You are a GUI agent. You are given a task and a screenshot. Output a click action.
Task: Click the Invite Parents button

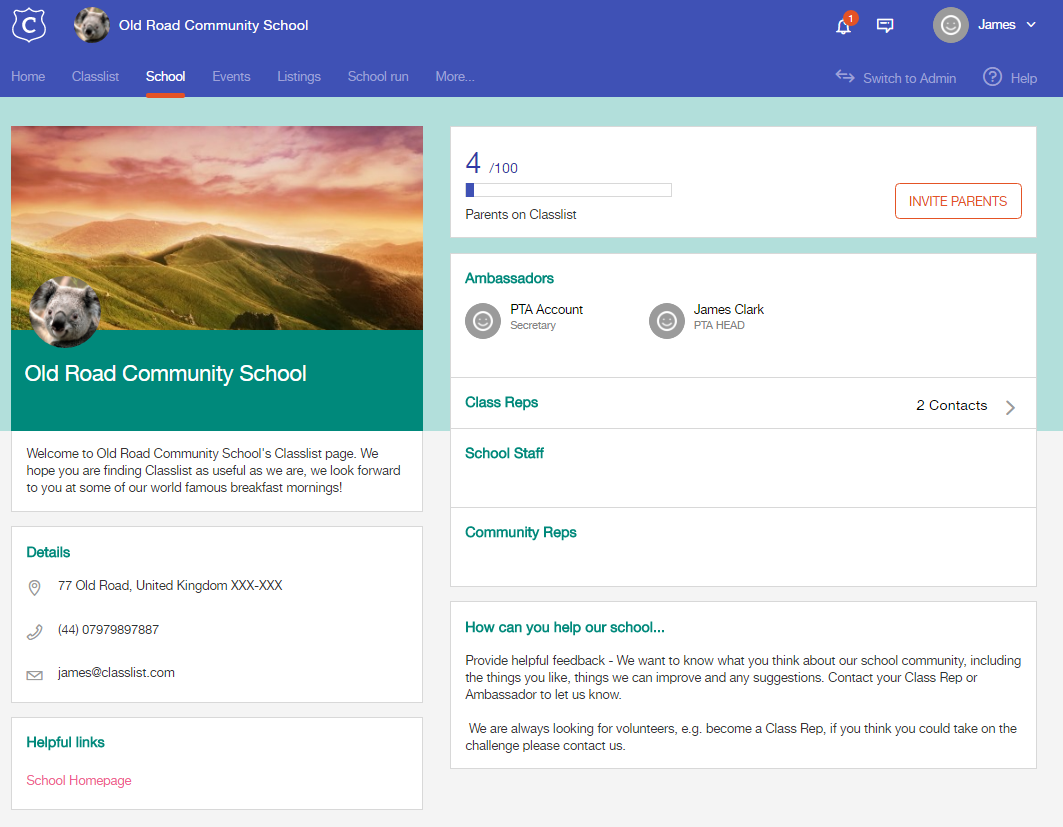(958, 201)
